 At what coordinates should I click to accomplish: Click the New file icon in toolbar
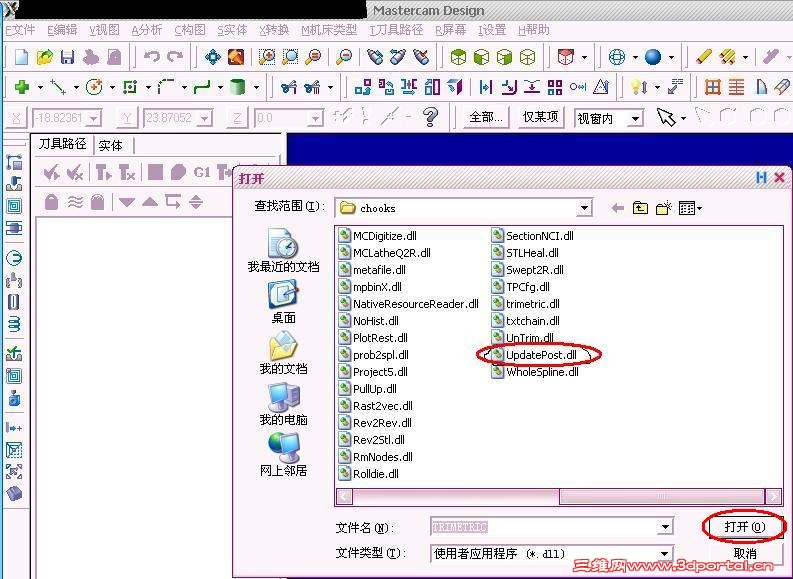click(x=21, y=57)
